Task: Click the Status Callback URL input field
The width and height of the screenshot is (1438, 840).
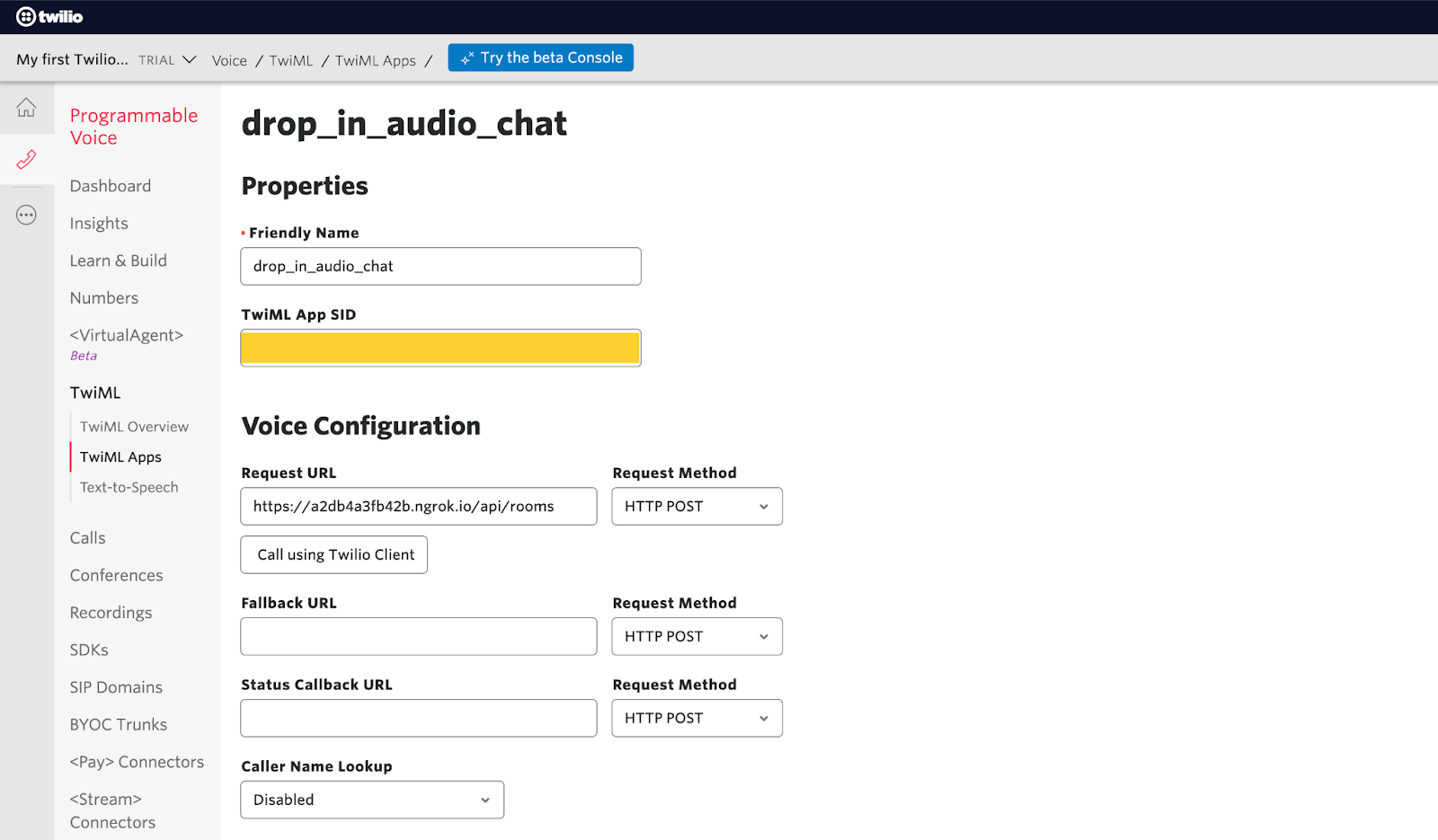Action: click(x=419, y=719)
